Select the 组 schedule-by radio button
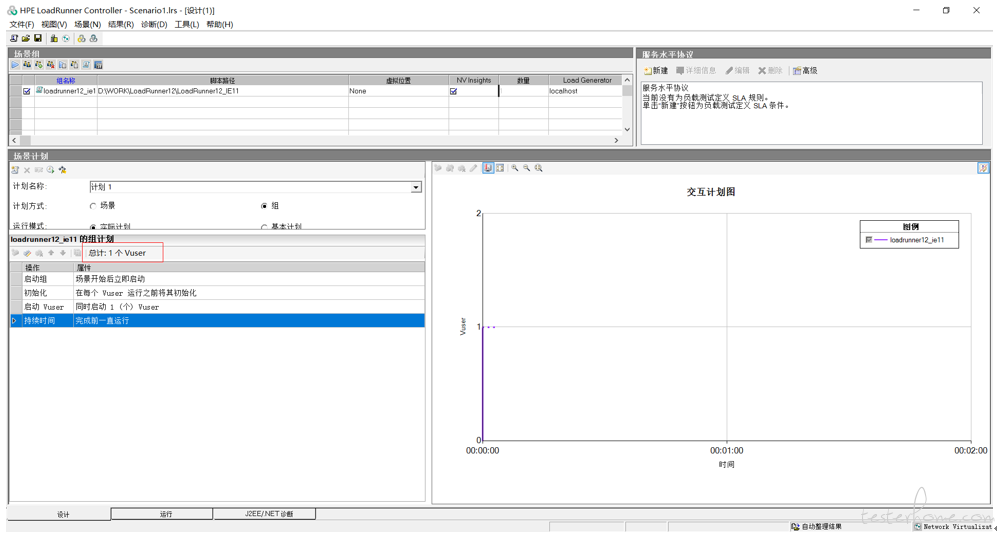The image size is (997, 537). pos(265,206)
